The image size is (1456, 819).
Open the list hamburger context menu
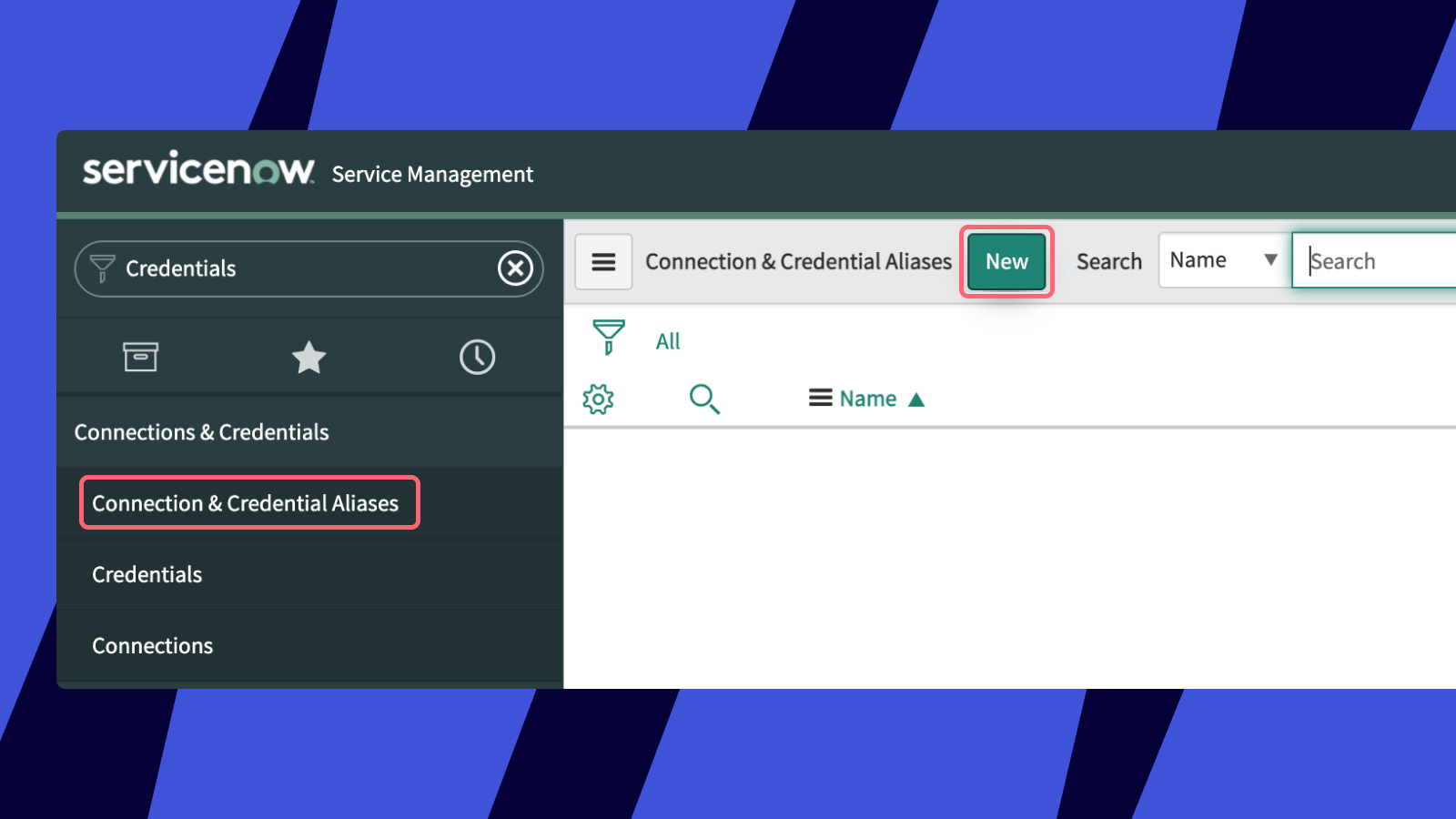(x=603, y=262)
